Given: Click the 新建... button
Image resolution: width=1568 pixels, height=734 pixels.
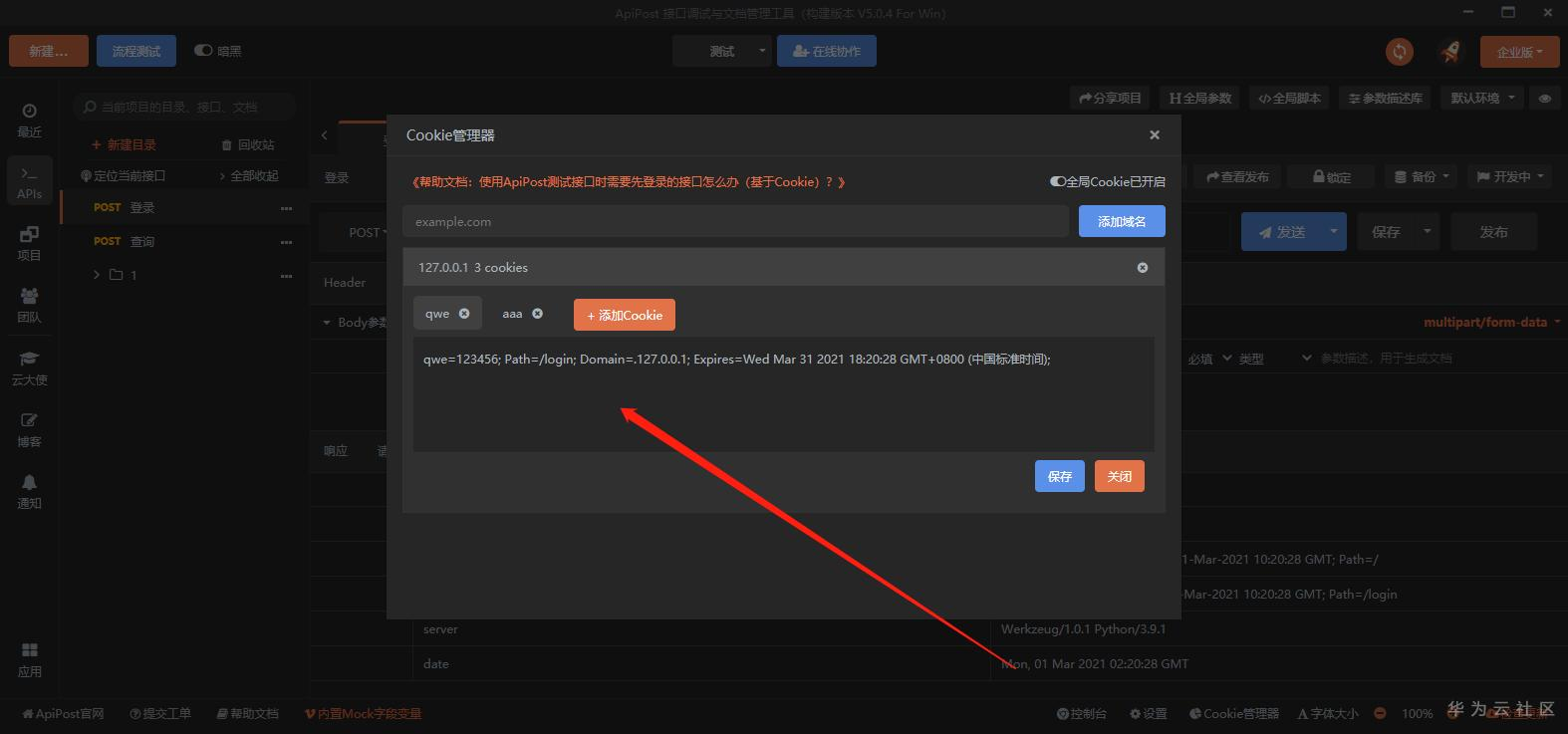Looking at the screenshot, I should (x=49, y=51).
